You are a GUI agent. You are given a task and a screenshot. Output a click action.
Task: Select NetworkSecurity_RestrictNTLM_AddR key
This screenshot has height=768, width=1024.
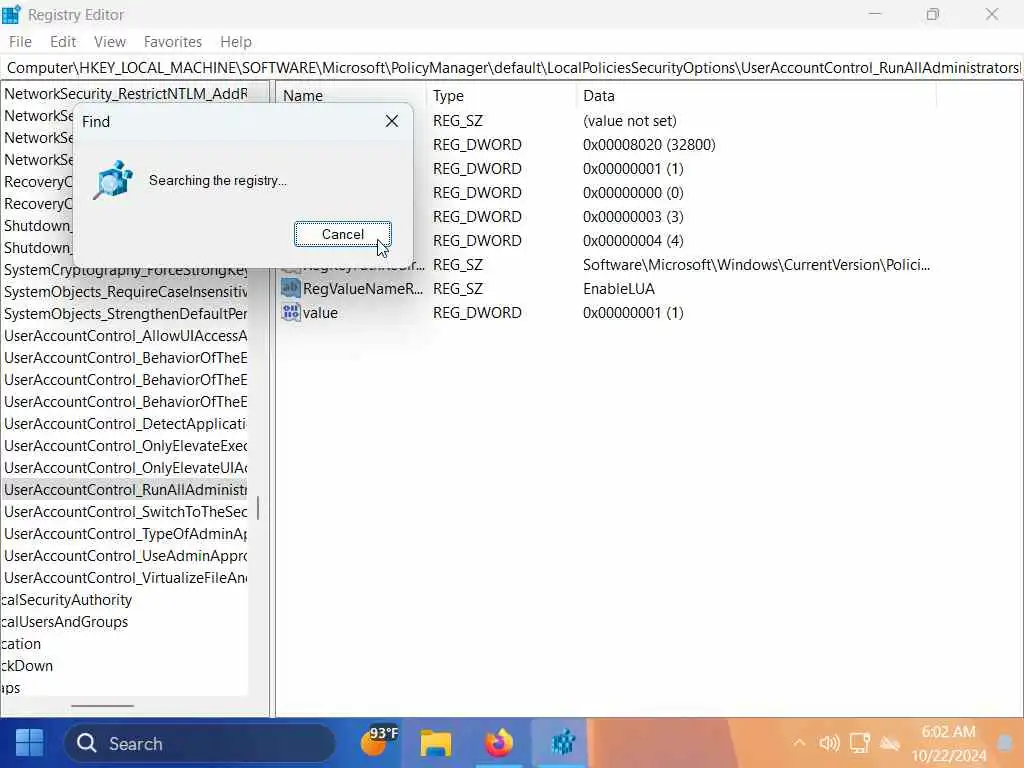(x=125, y=94)
